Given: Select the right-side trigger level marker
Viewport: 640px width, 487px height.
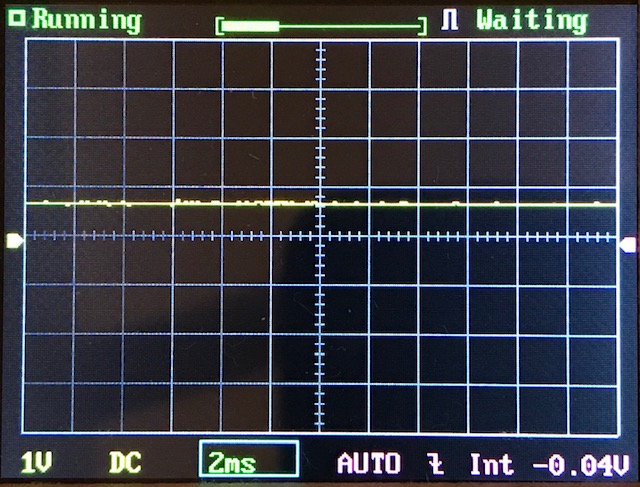Looking at the screenshot, I should point(627,244).
